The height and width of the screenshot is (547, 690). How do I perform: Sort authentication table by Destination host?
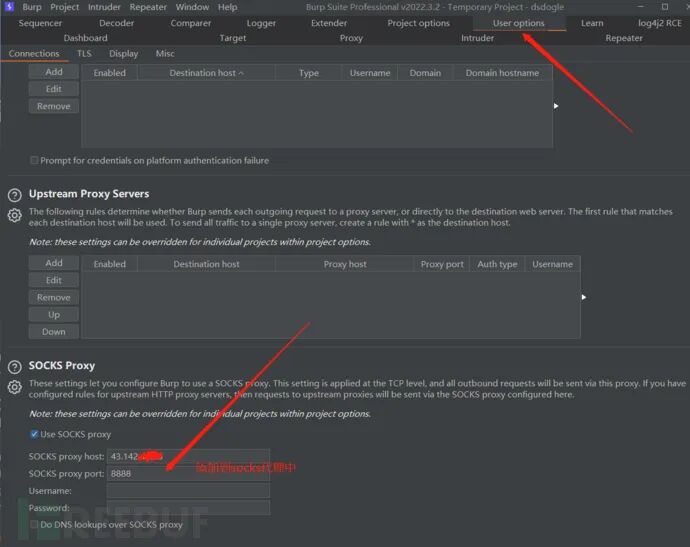(x=206, y=73)
